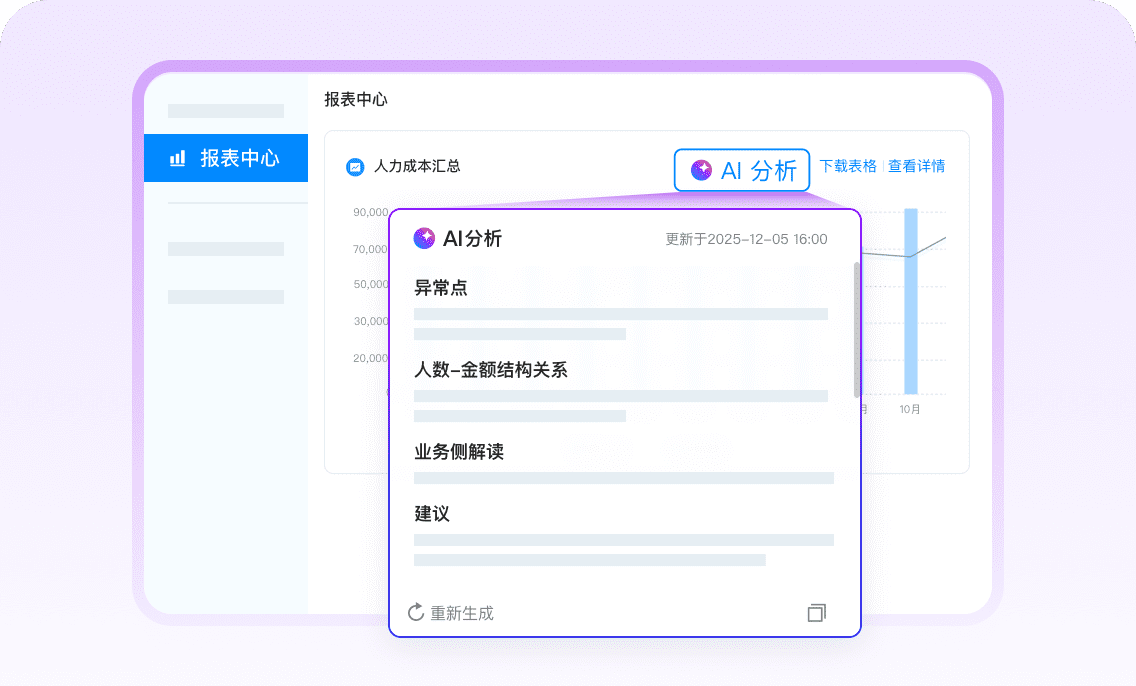Click the 更新于2025-12-05 16:00 timestamp

(x=746, y=239)
